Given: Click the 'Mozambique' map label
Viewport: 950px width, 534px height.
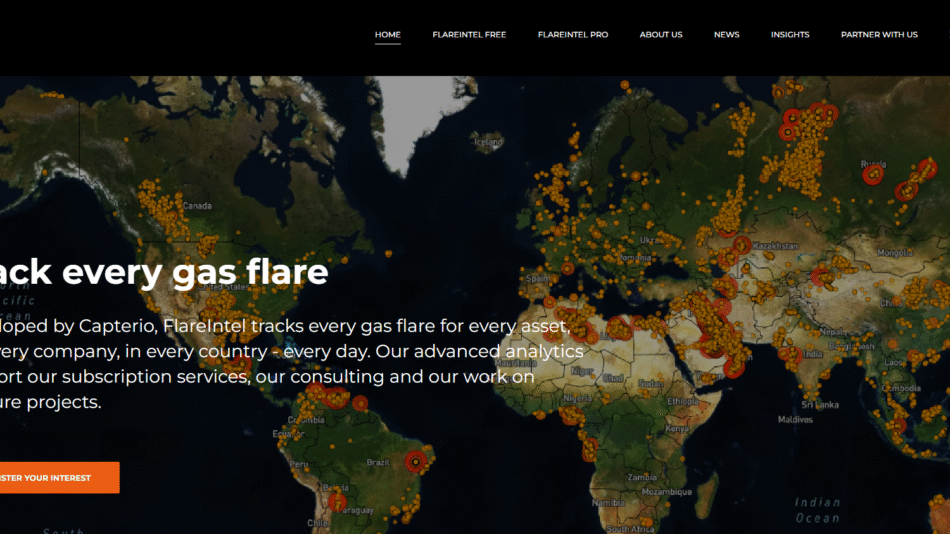Looking at the screenshot, I should tap(666, 492).
